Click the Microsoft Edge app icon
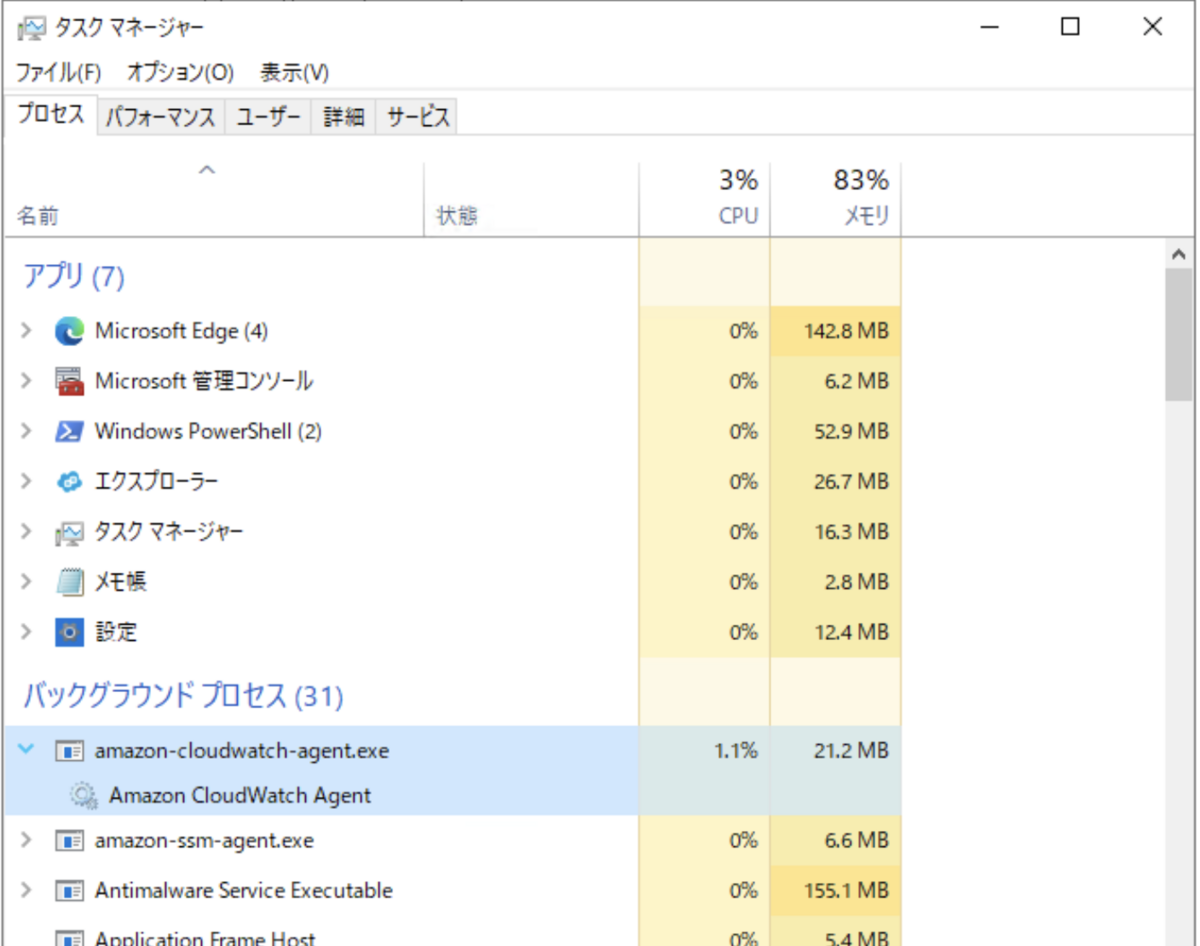Image resolution: width=1200 pixels, height=946 pixels. pos(69,331)
